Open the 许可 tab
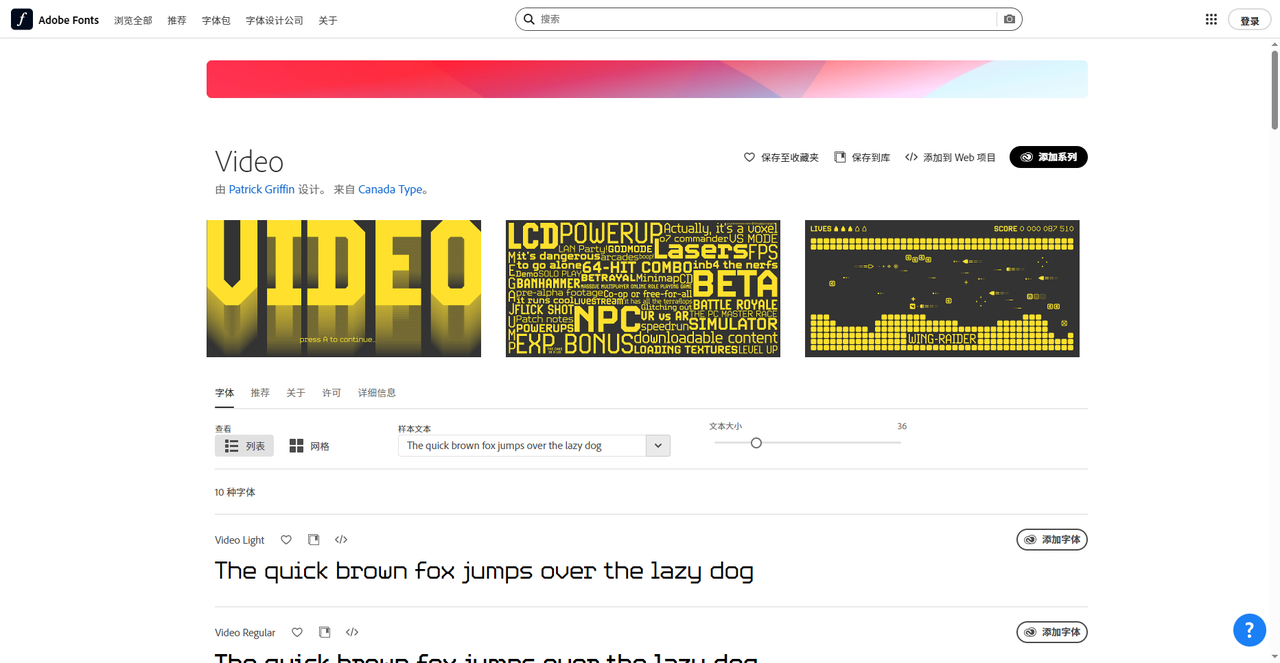 point(331,393)
